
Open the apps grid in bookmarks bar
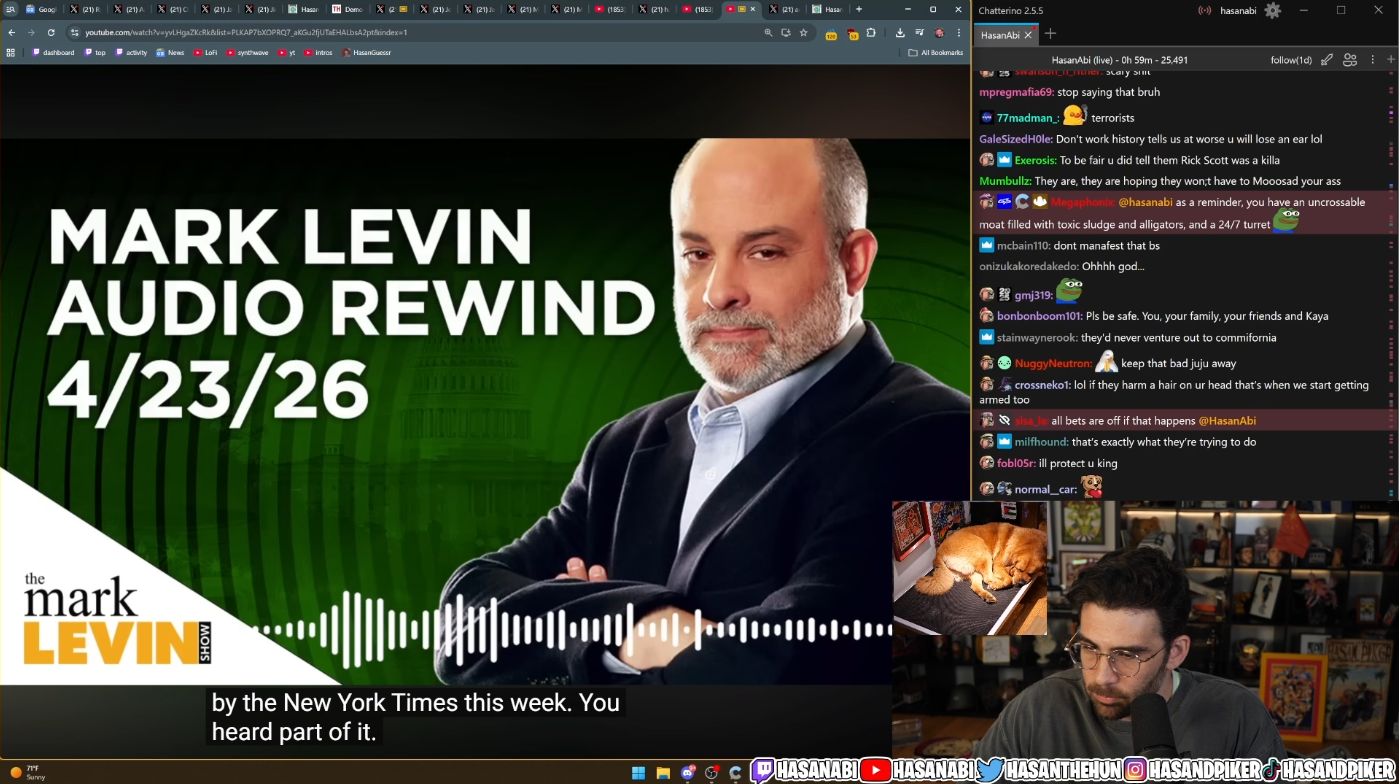[11, 52]
